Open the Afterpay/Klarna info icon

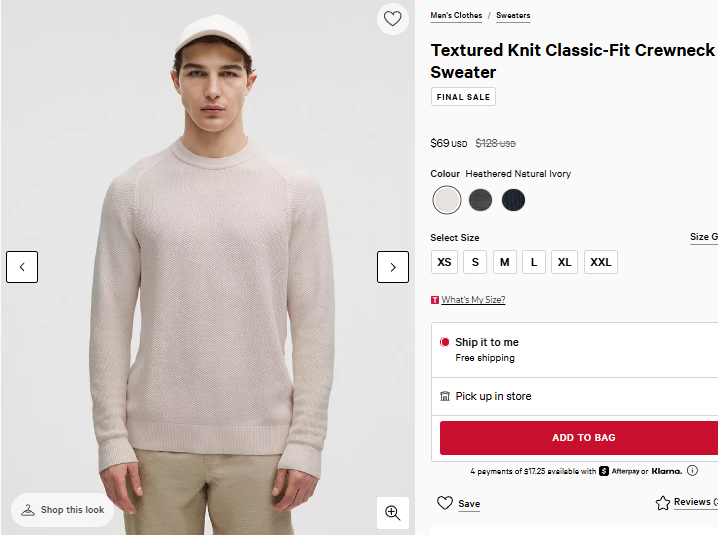pyautogui.click(x=692, y=471)
